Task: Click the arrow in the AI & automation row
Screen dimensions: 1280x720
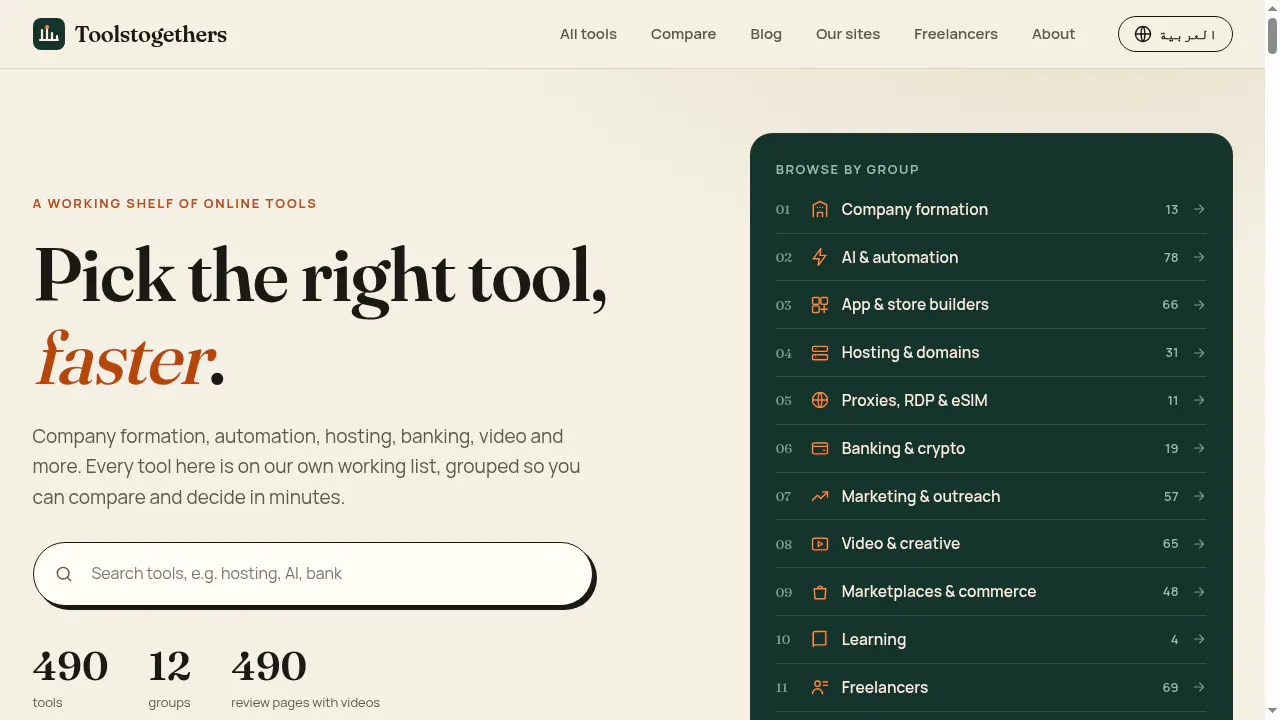Action: 1199,257
